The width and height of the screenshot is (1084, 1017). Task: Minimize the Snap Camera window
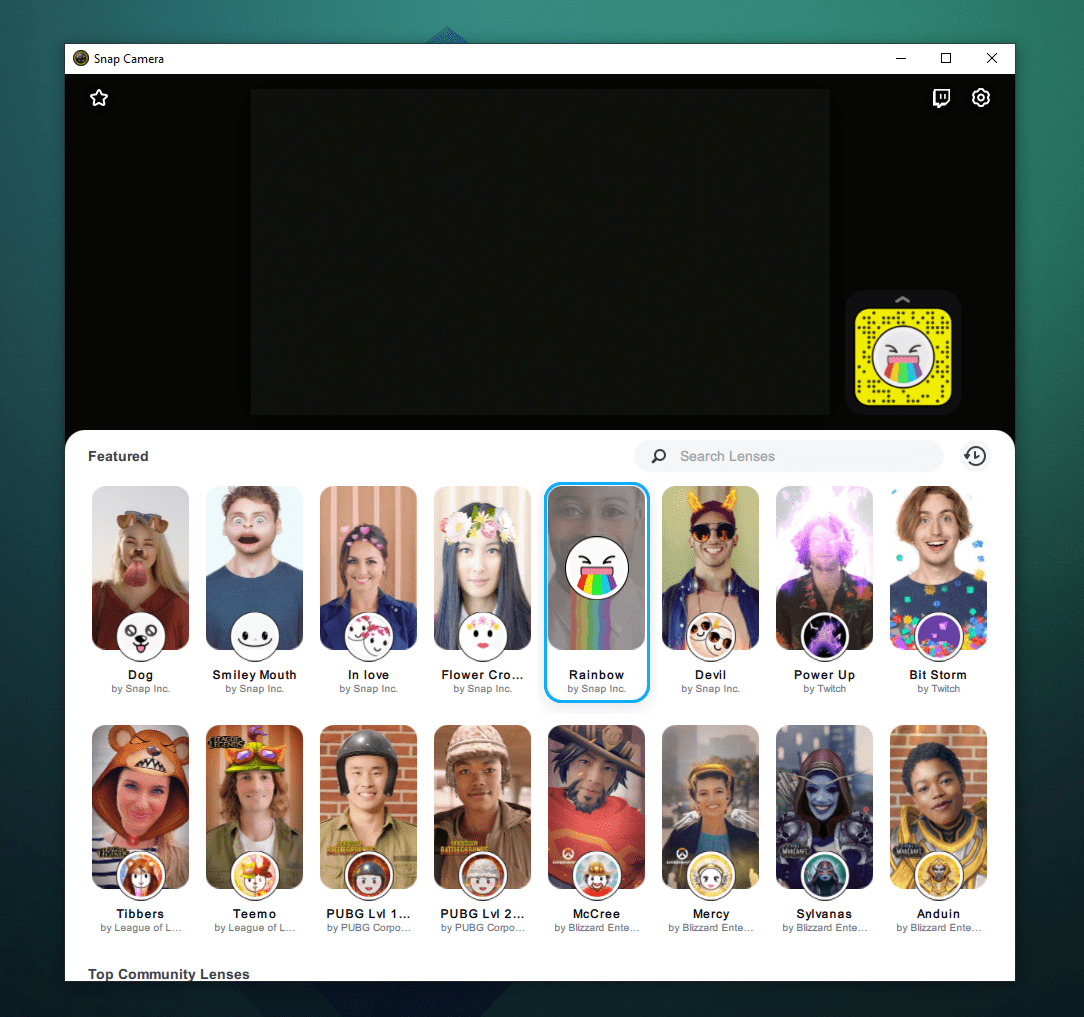(901, 59)
